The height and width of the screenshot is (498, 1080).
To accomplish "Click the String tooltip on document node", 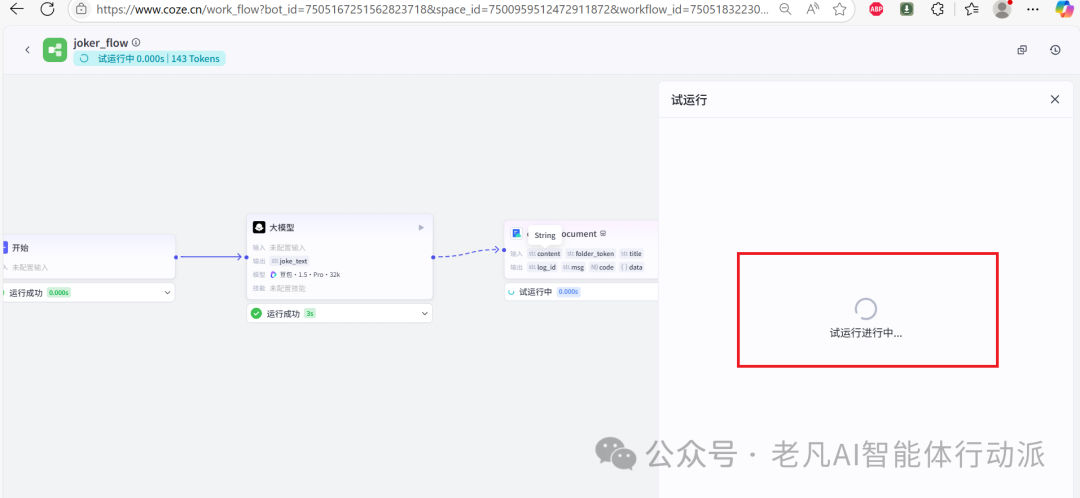I will click(545, 236).
